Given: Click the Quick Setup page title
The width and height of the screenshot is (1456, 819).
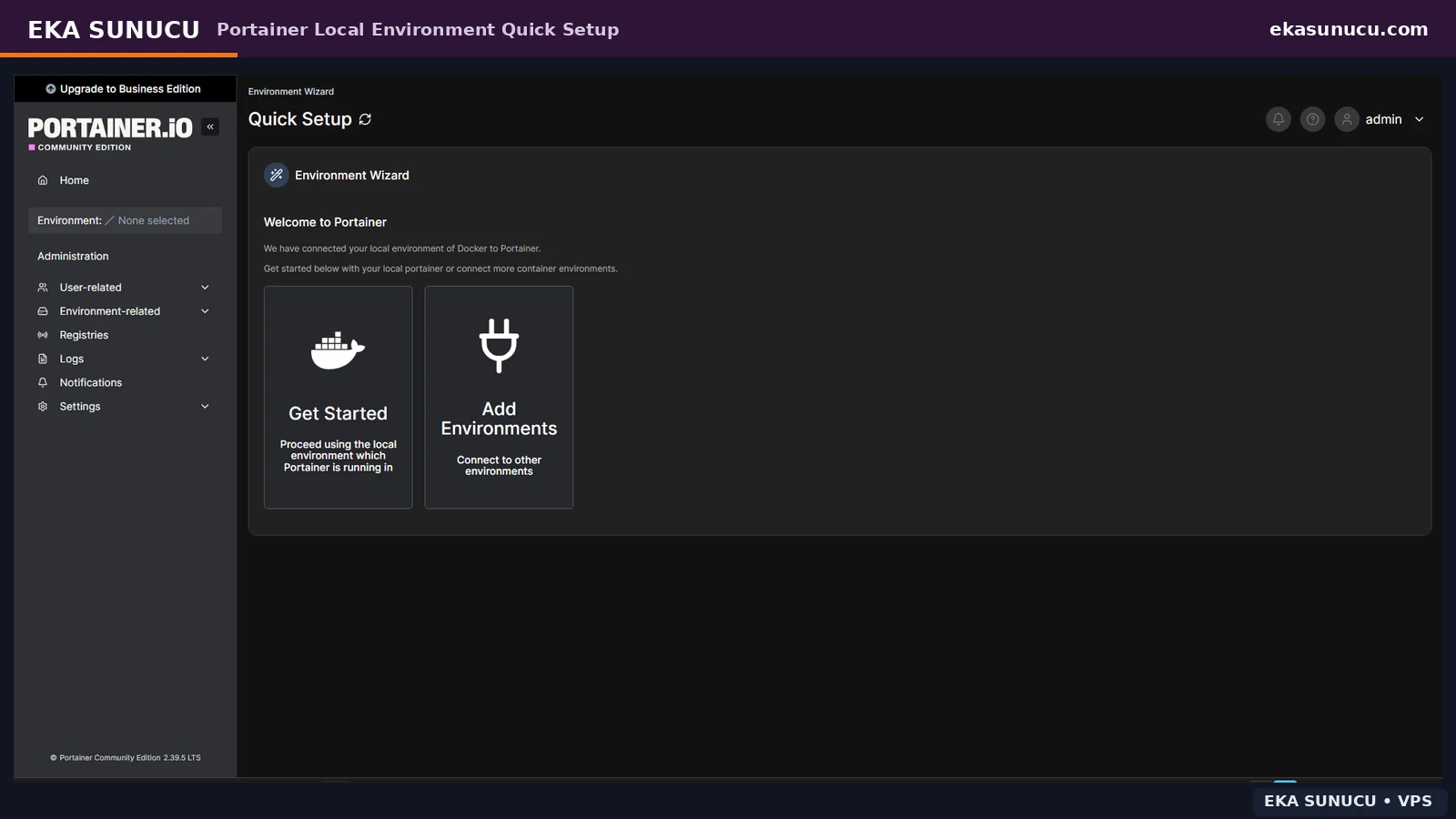Looking at the screenshot, I should tap(300, 119).
